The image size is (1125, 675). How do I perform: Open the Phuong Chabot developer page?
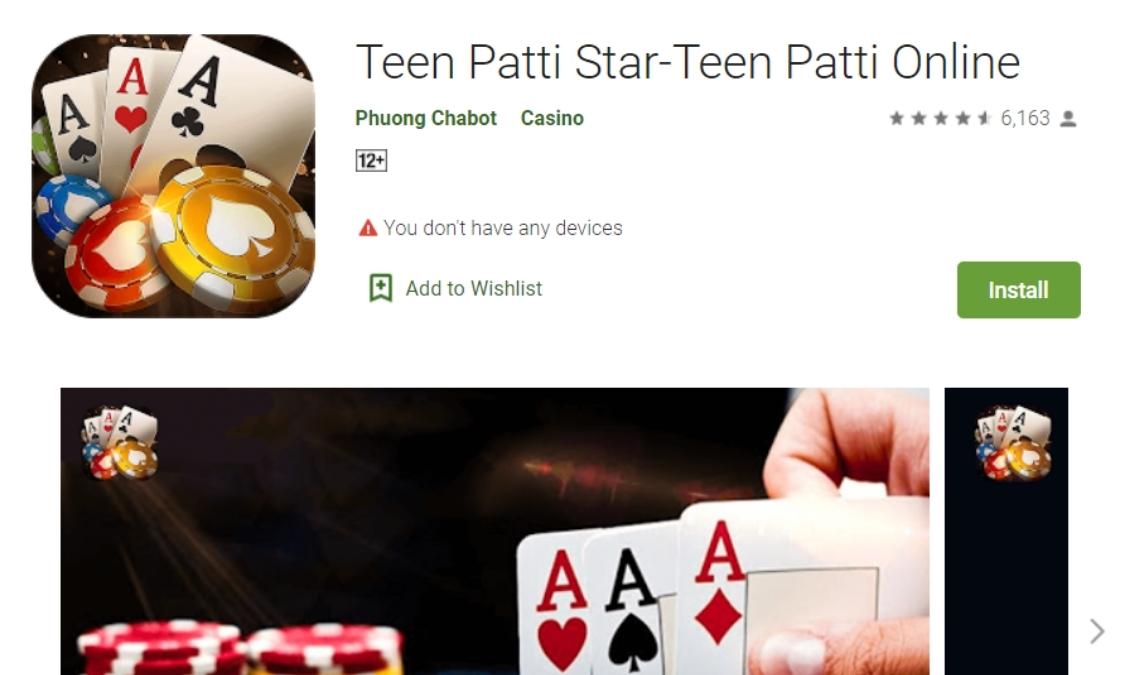[425, 118]
